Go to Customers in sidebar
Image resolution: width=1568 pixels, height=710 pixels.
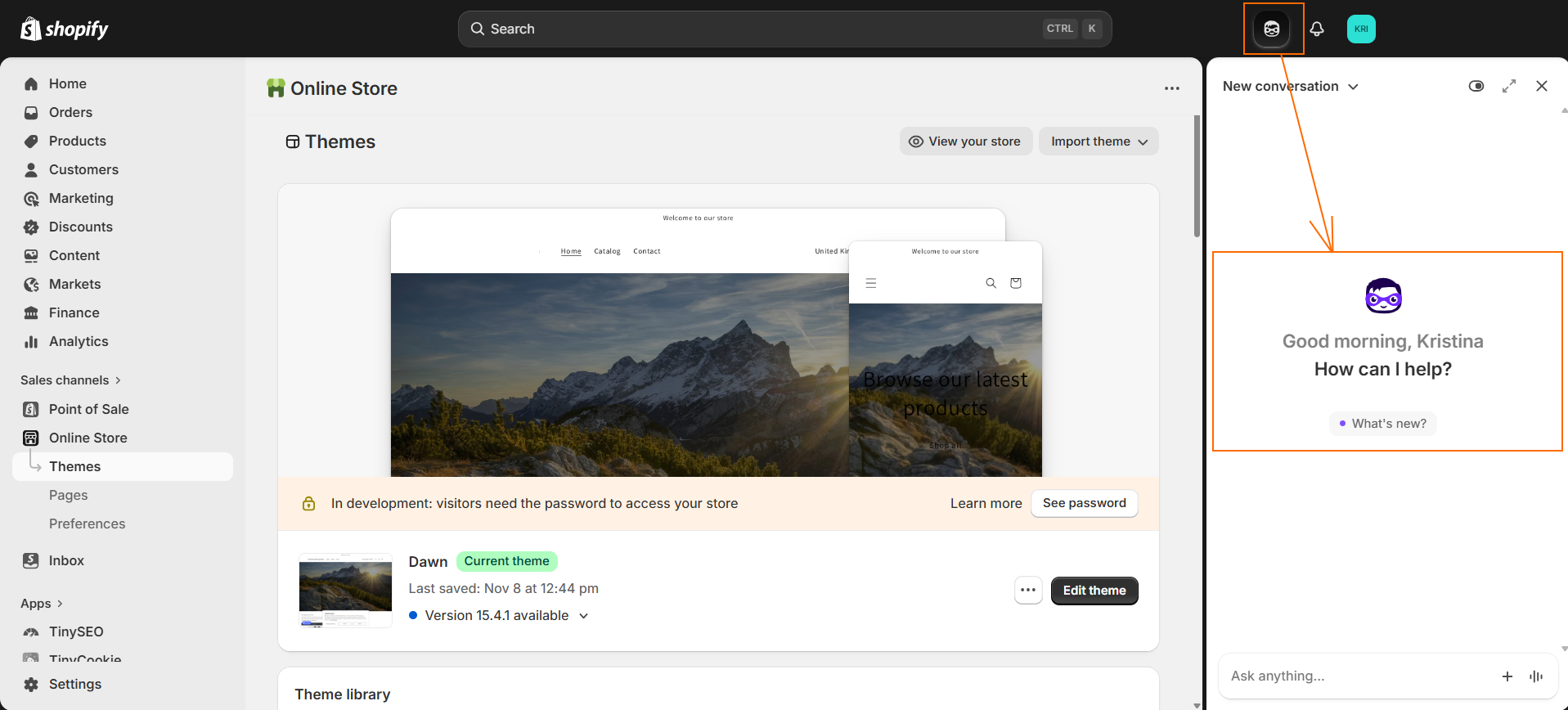[x=83, y=169]
